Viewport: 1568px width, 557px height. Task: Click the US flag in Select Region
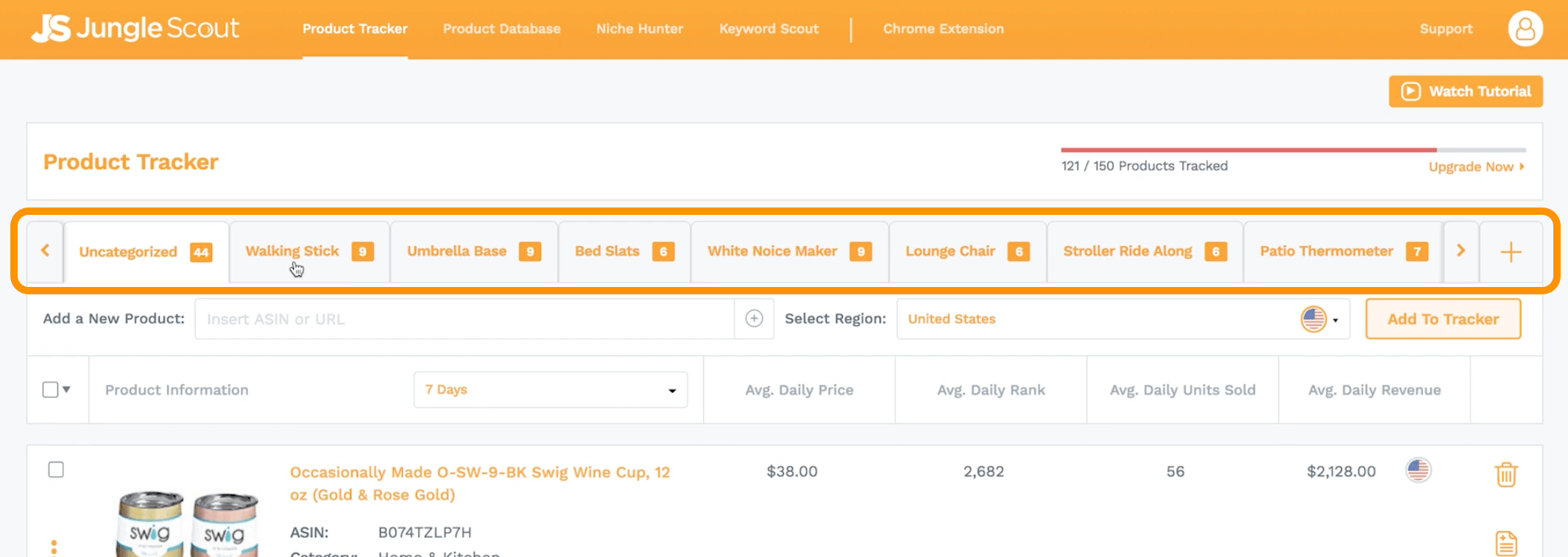1313,319
